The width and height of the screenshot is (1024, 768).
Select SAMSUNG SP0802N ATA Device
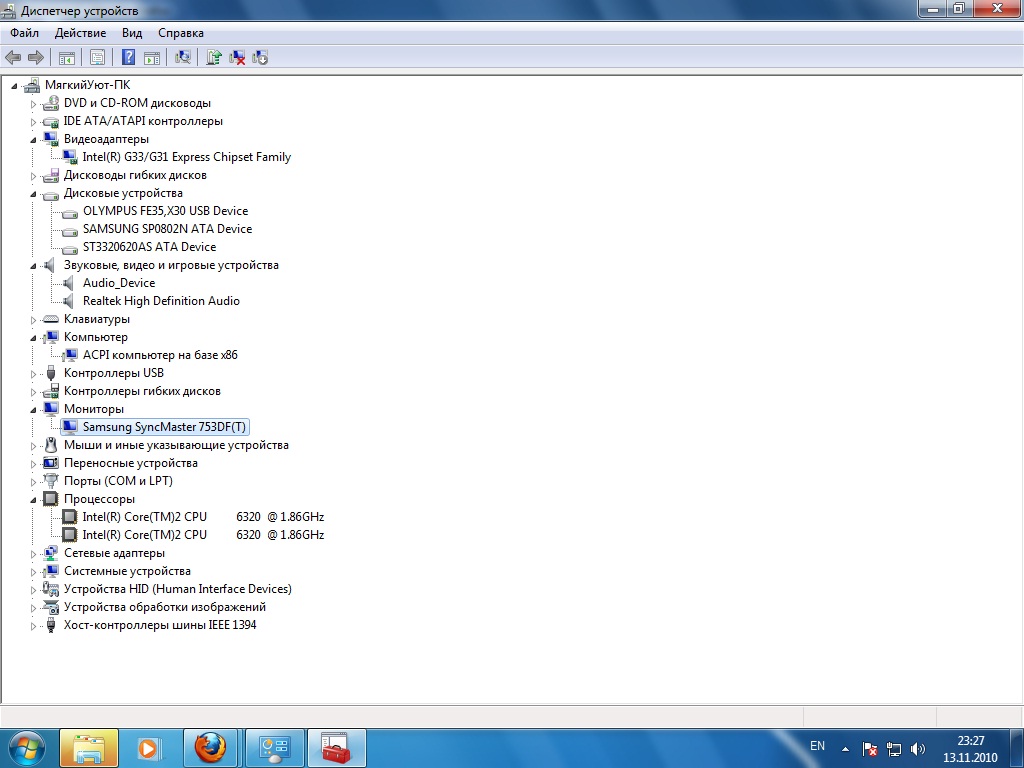[x=167, y=229]
